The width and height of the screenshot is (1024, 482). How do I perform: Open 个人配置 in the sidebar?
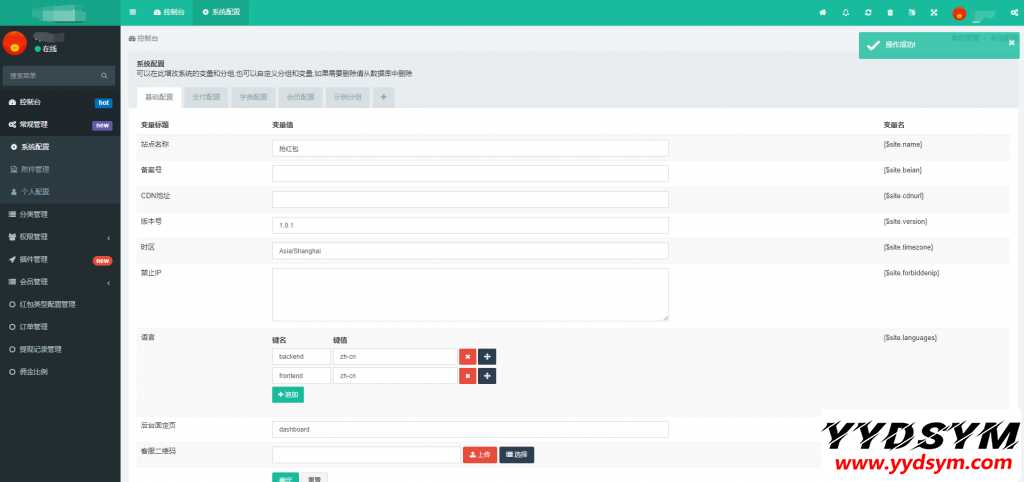click(x=60, y=192)
